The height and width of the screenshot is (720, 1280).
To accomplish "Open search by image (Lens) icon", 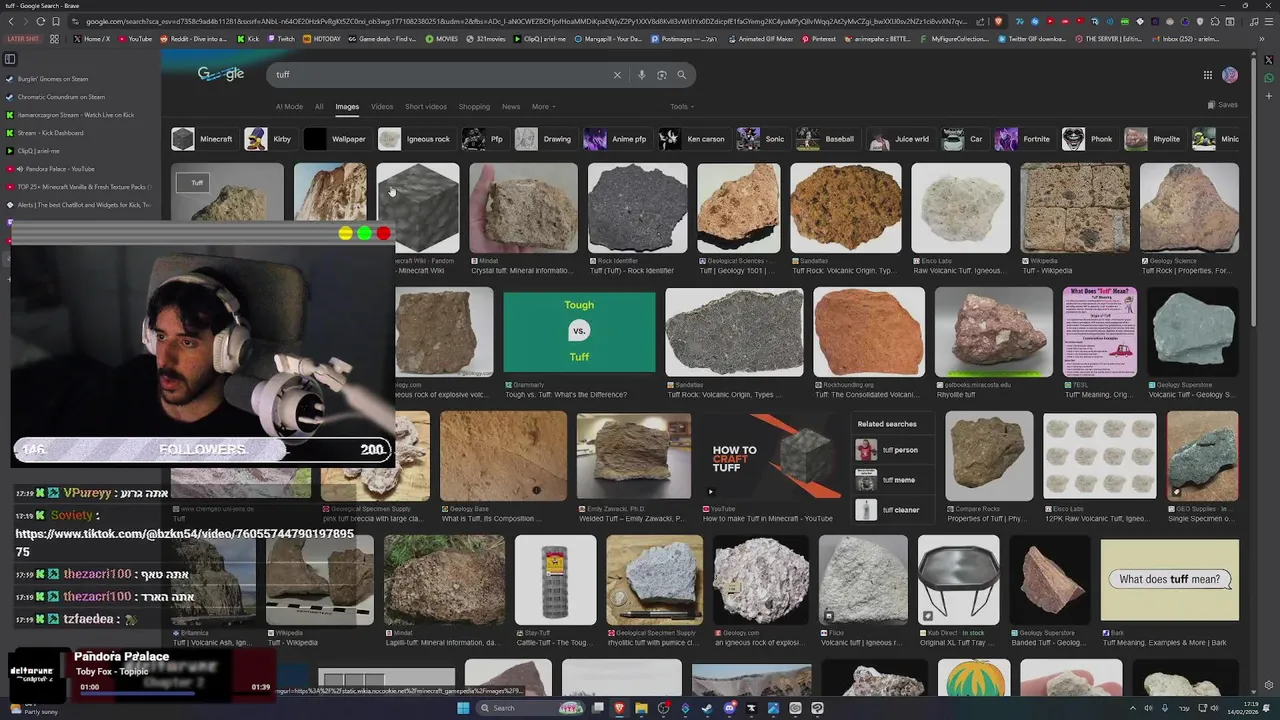I will (661, 75).
